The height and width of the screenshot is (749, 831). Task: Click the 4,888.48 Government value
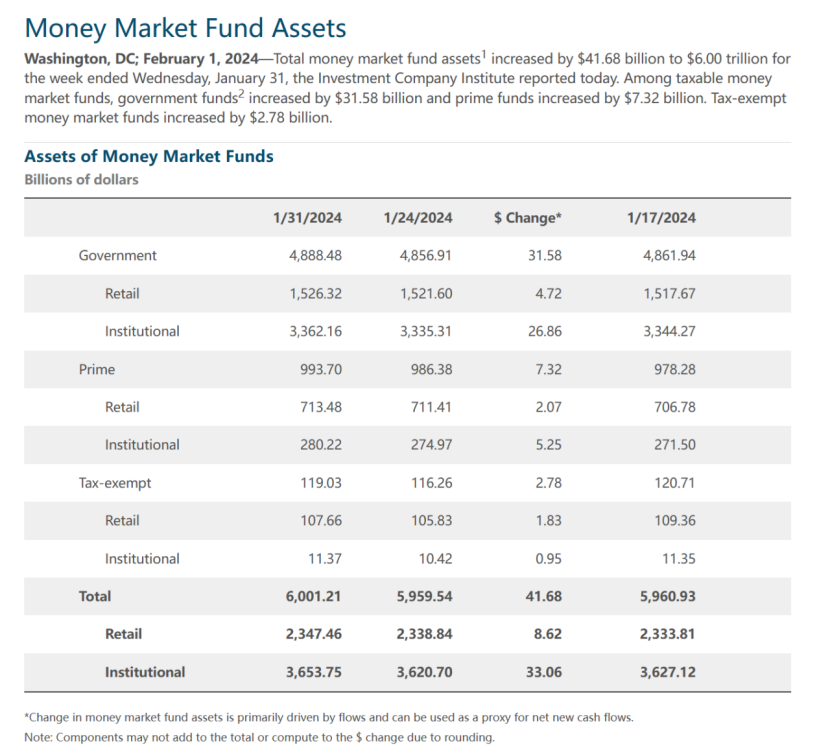coord(315,255)
